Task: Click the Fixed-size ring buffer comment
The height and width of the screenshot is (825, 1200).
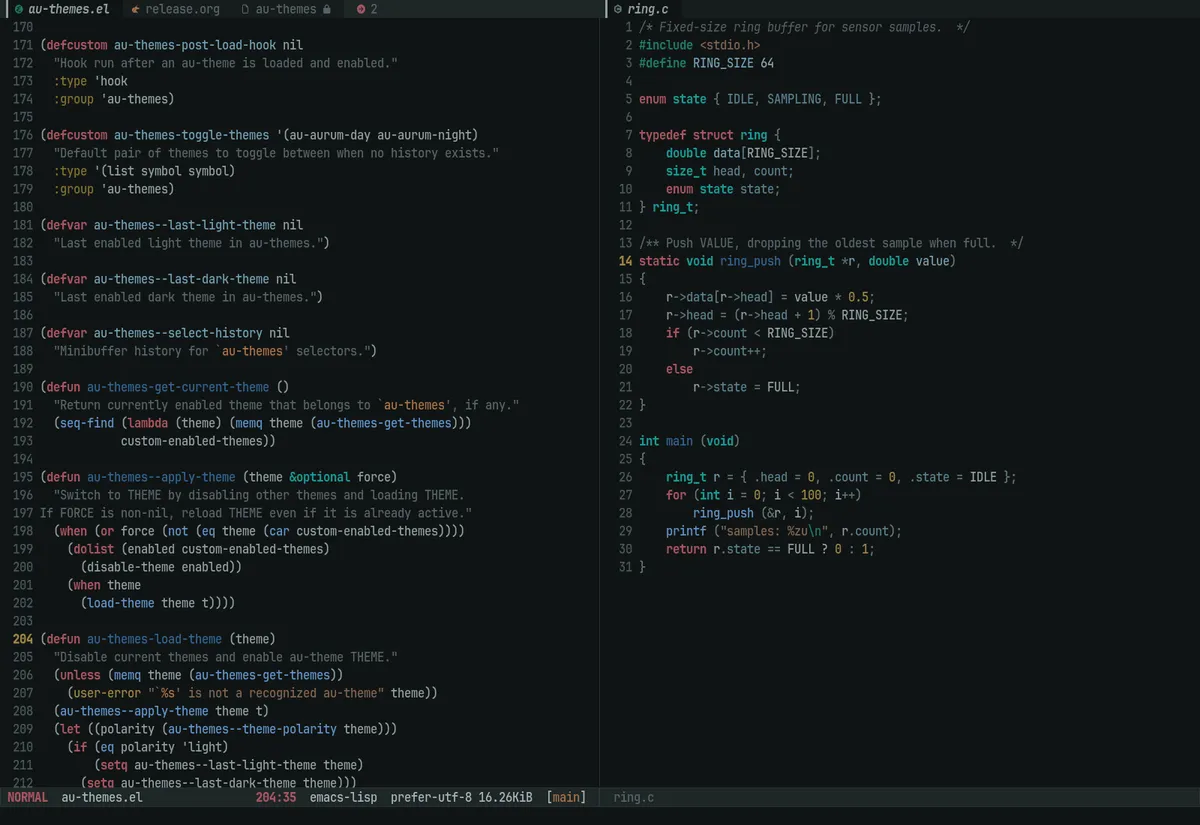Action: [x=804, y=27]
